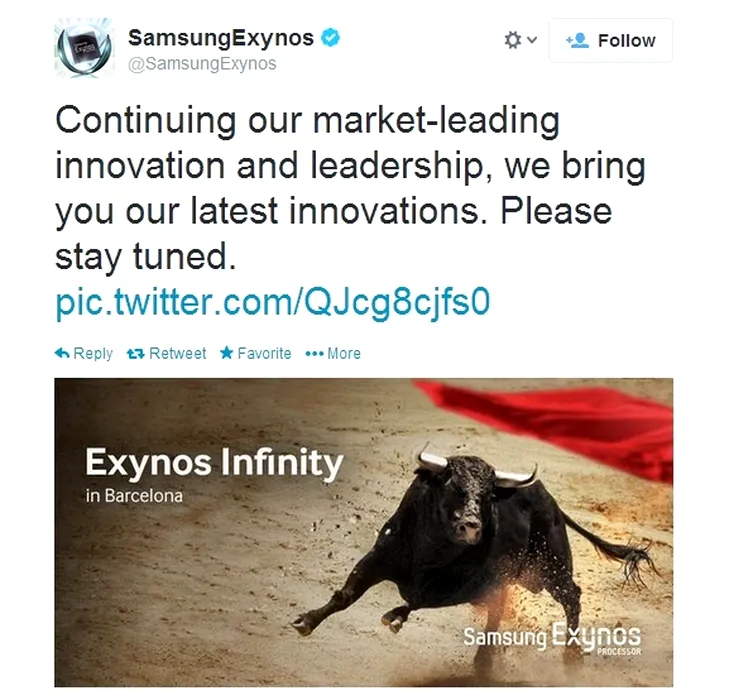This screenshot has height=700, width=729.
Task: Click the add-person icon on Follow
Action: click(577, 40)
